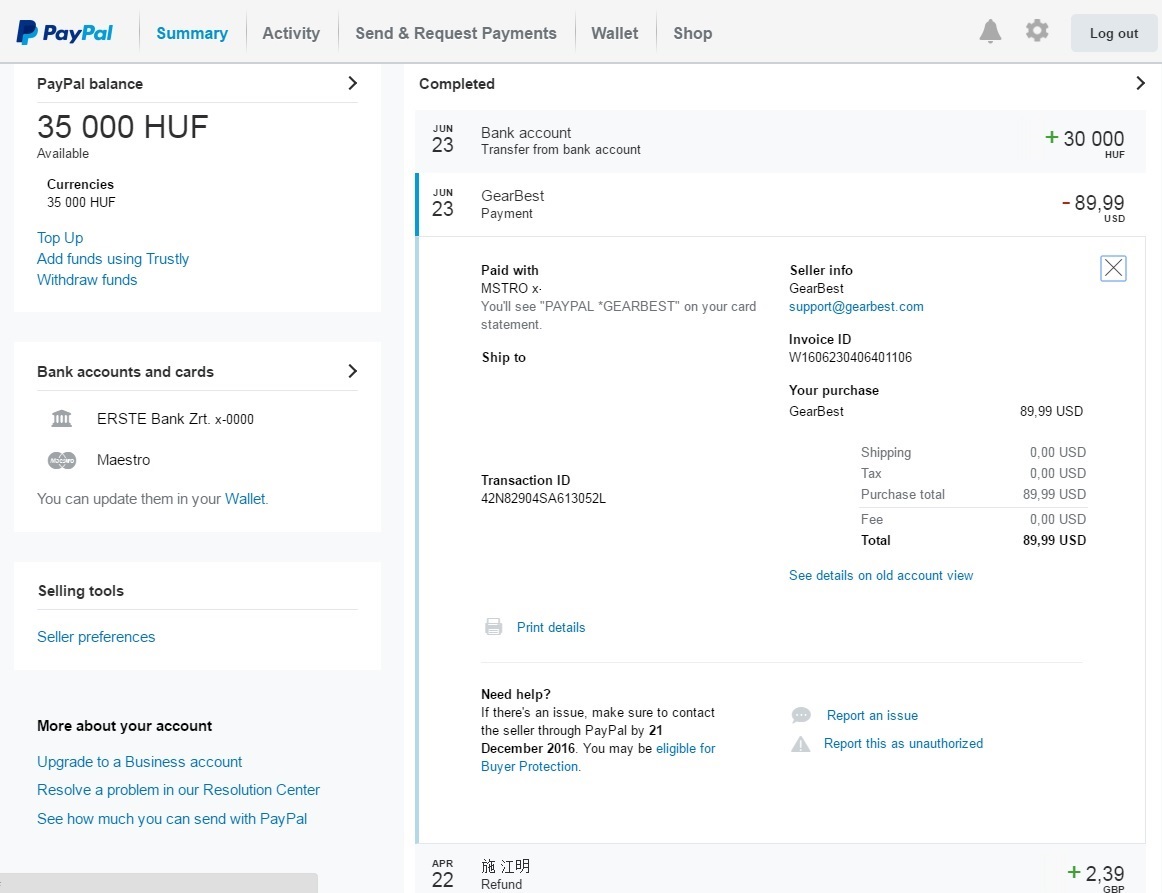Viewport: 1162px width, 893px height.
Task: Click the support@gearbest.com email link
Action: click(x=856, y=307)
